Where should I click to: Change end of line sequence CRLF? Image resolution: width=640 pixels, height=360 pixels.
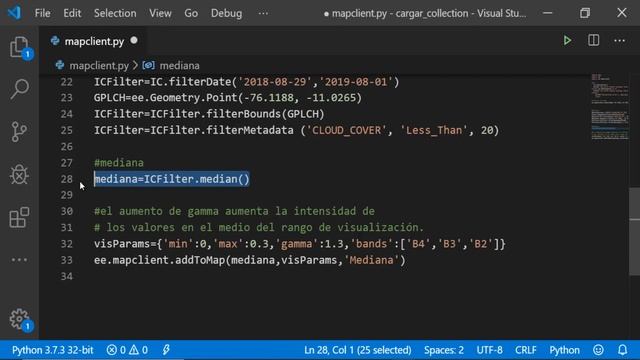pos(526,350)
